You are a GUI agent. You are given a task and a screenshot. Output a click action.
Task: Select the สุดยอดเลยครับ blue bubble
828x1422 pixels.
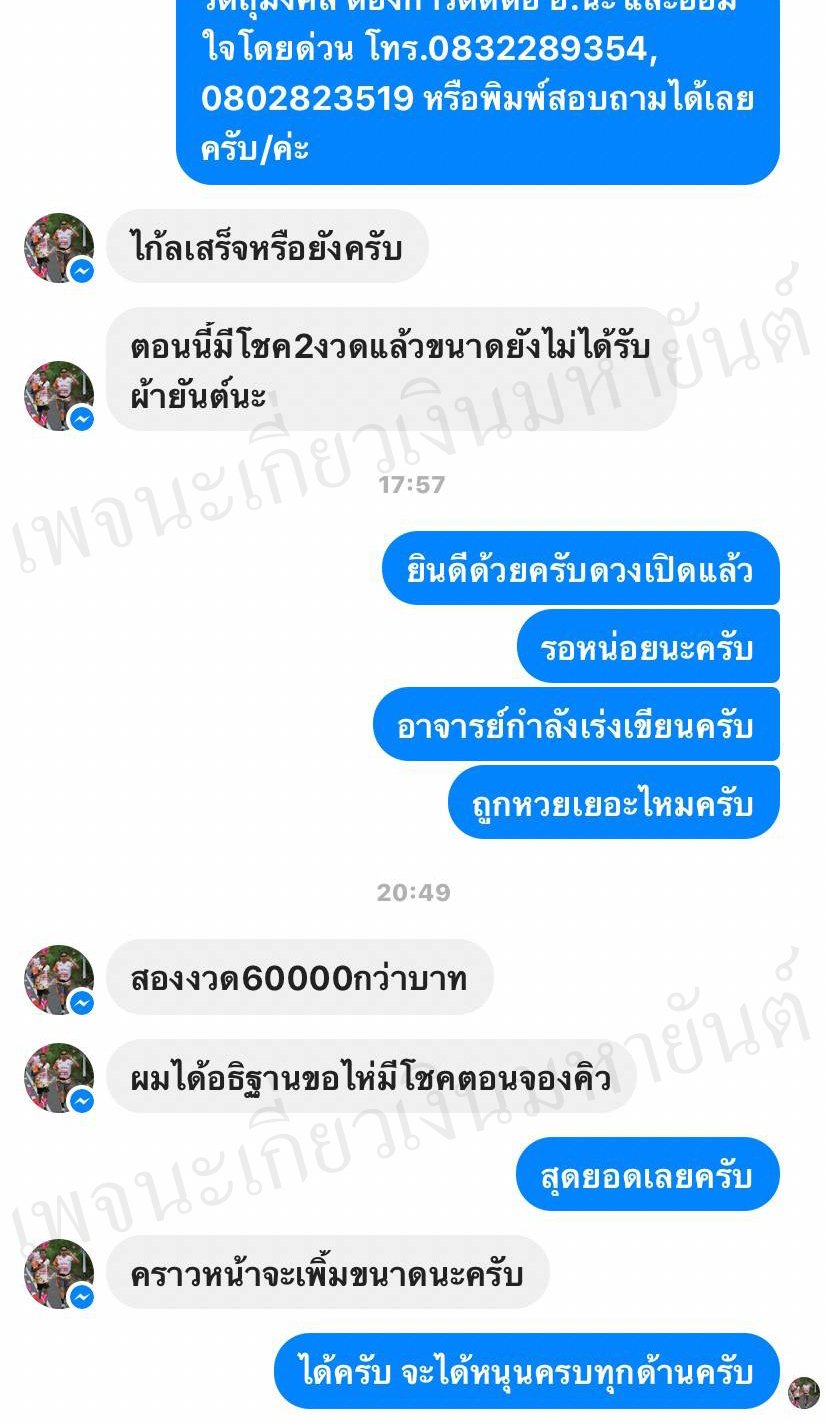point(647,1174)
